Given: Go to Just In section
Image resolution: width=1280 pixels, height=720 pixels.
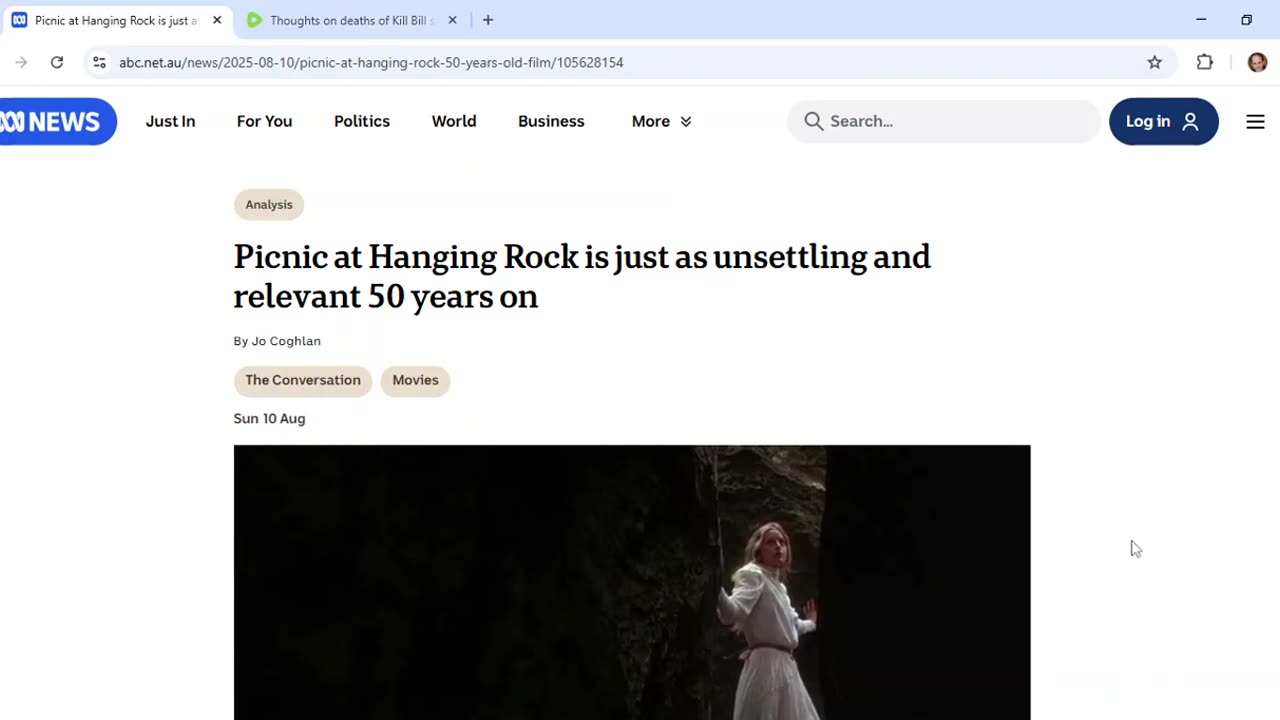Looking at the screenshot, I should click(170, 121).
